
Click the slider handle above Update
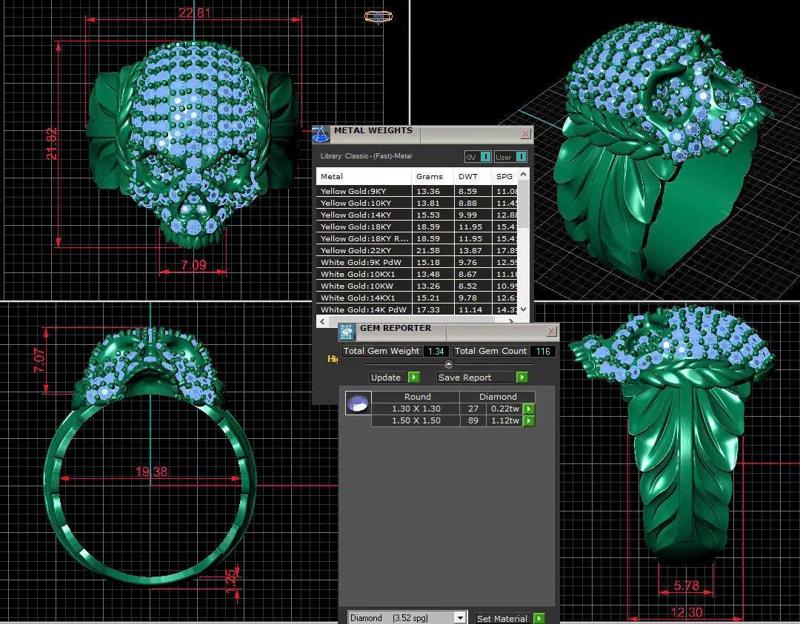pos(448,363)
